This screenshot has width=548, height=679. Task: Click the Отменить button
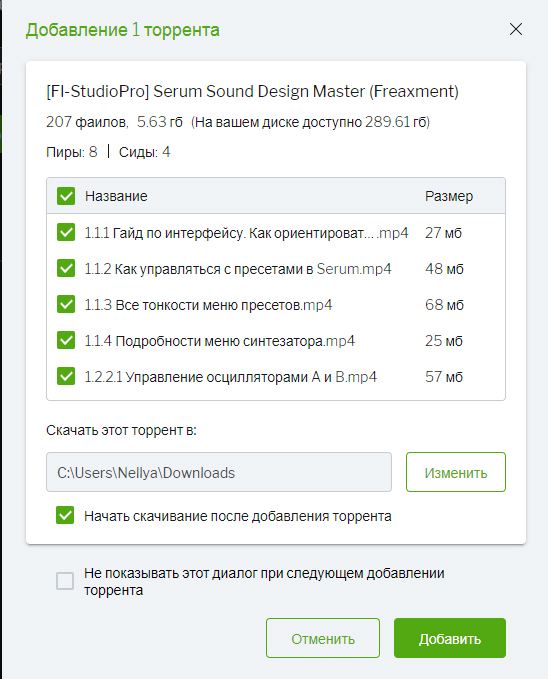[x=323, y=638]
